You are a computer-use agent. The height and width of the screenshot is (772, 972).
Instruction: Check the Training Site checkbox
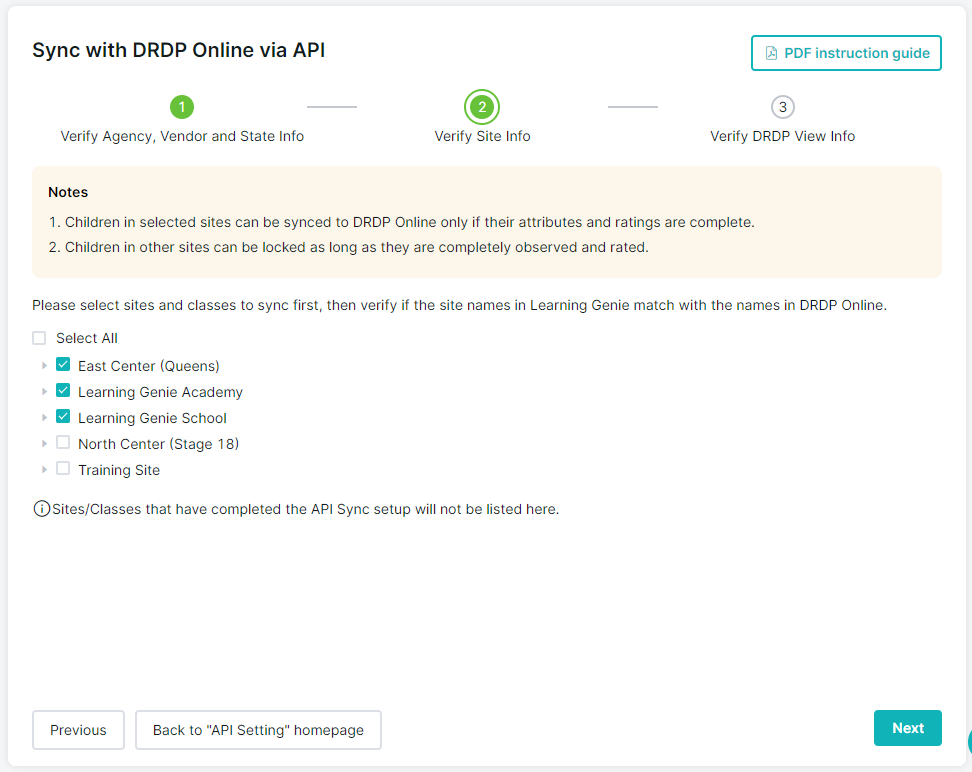coord(63,469)
